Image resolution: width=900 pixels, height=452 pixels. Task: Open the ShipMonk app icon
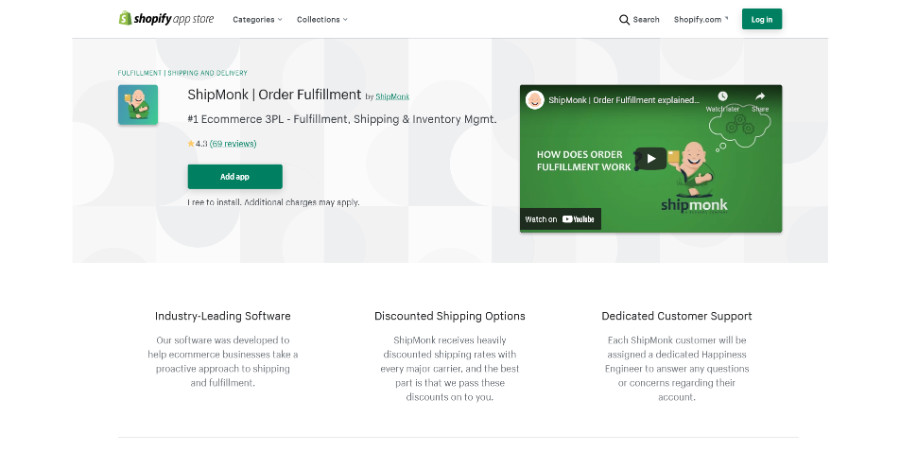[138, 105]
